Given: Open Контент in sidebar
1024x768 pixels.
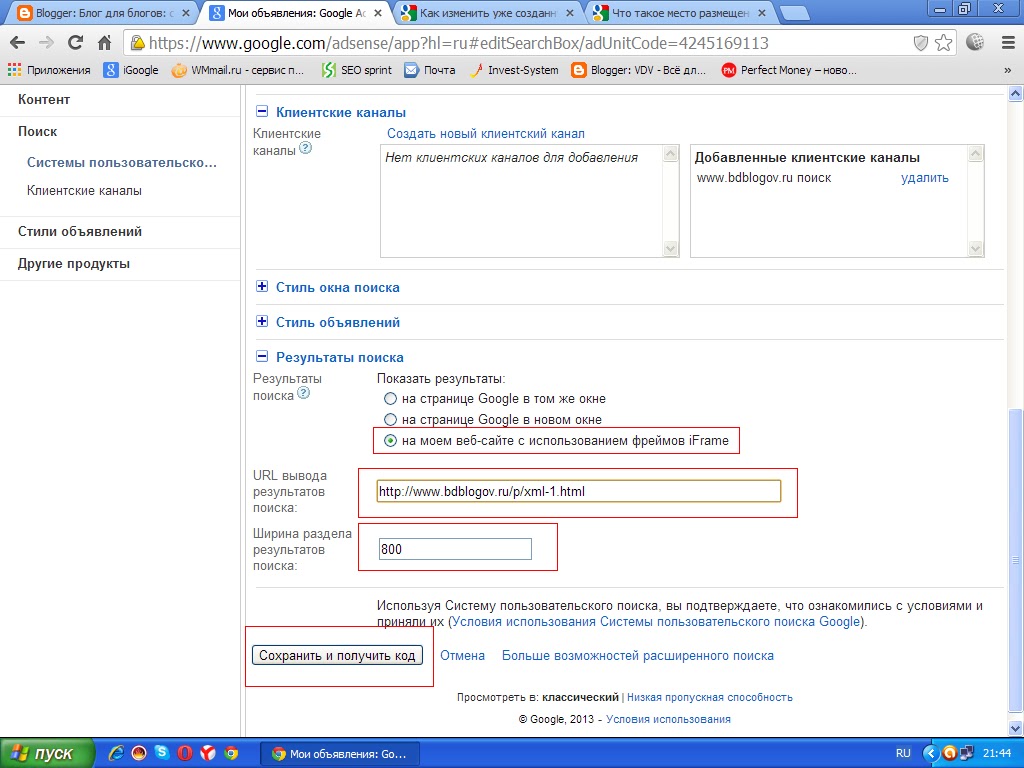Looking at the screenshot, I should 44,99.
